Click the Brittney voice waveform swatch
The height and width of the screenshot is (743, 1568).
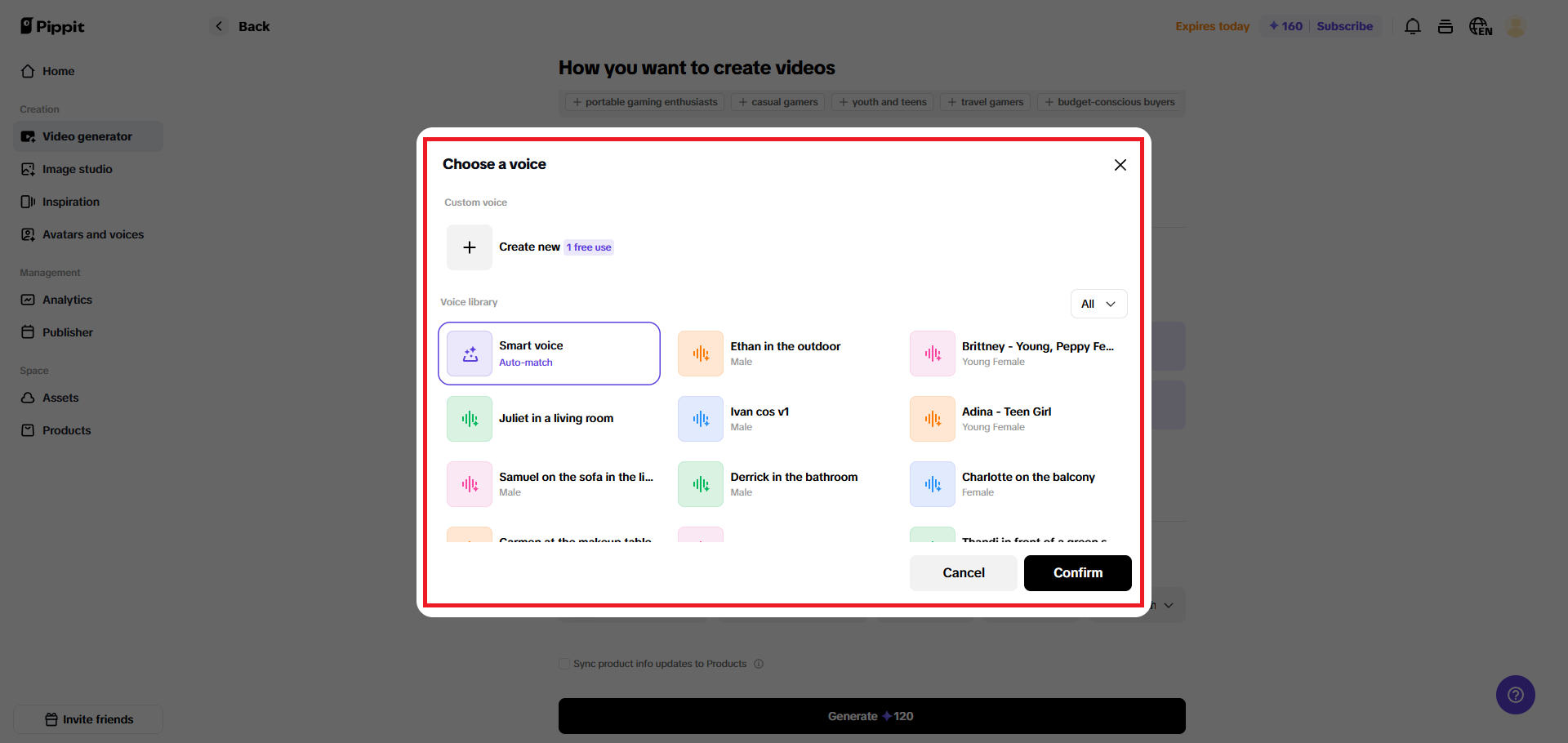coord(932,353)
